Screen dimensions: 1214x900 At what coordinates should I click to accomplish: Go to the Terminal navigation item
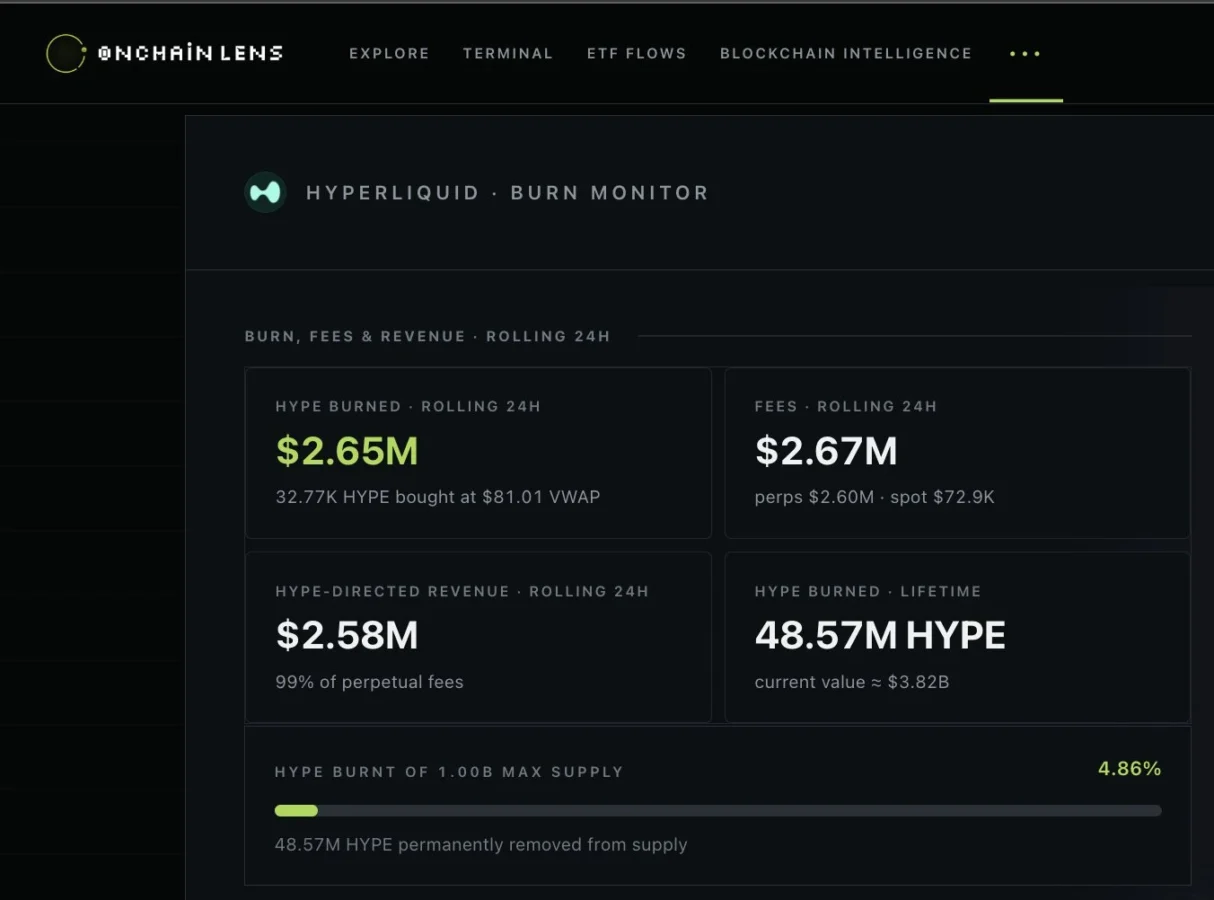coord(508,54)
